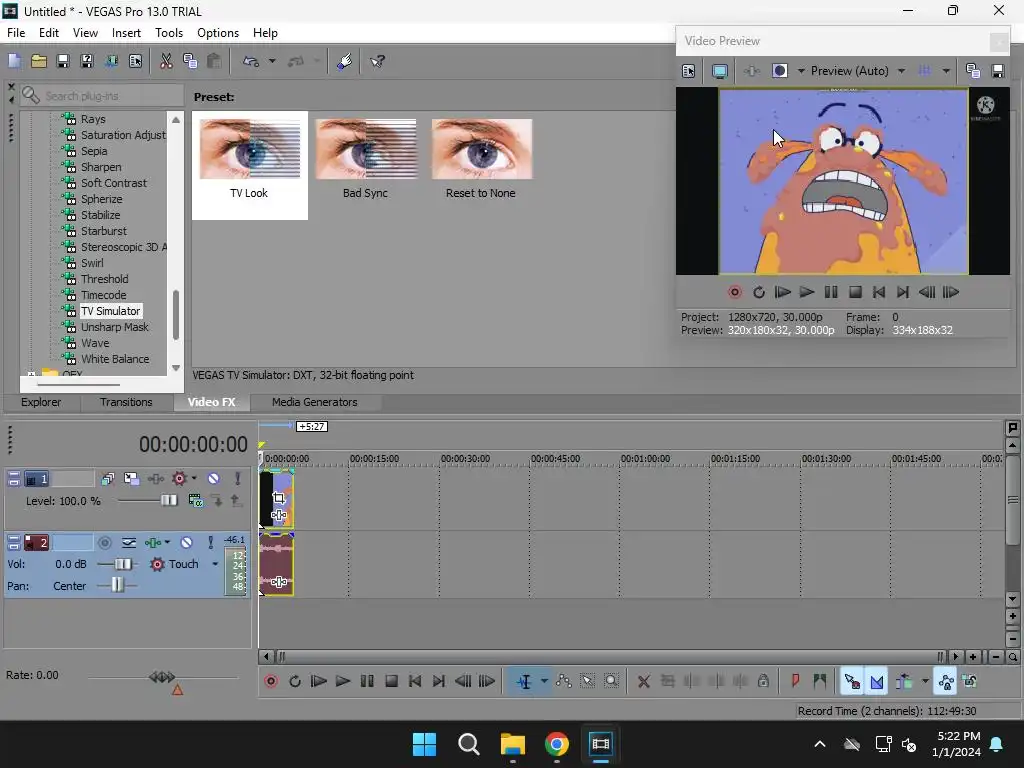Select Starburst plug-in

pos(103,231)
